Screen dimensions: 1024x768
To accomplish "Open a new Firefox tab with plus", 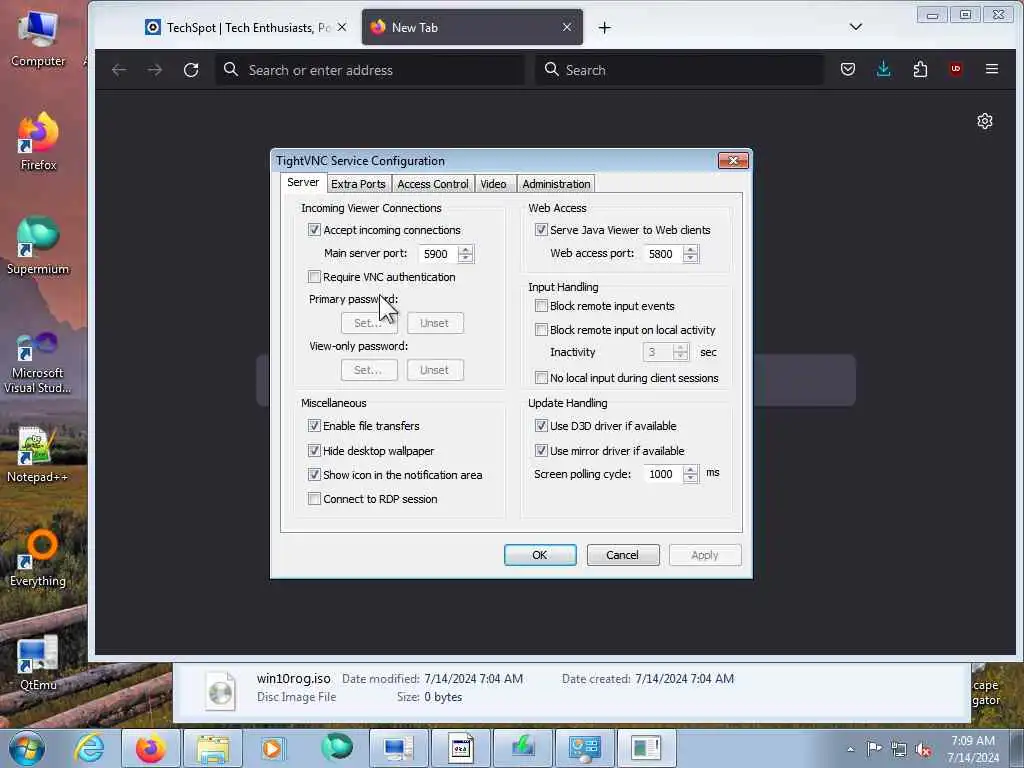I will 605,27.
